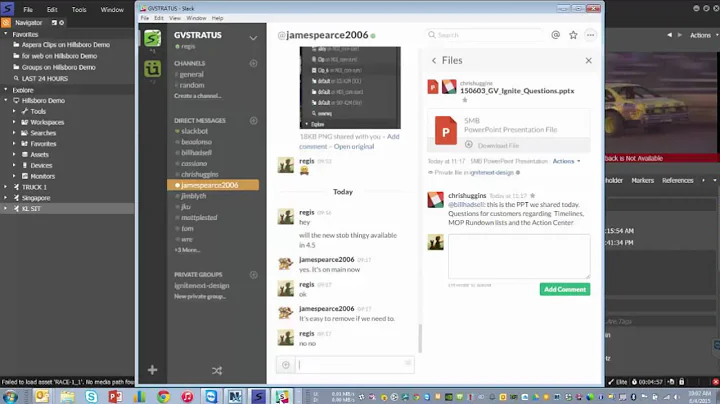
Task: Open Slack File menu
Action: coord(145,18)
